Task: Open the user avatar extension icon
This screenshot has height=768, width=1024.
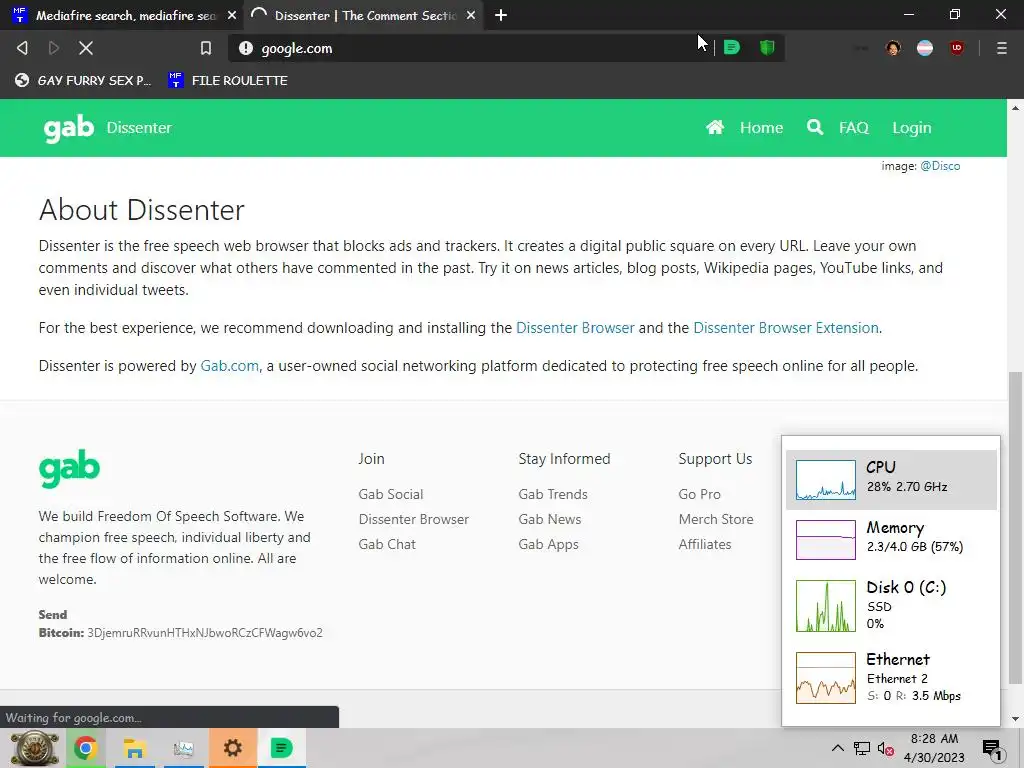Action: pos(893,48)
